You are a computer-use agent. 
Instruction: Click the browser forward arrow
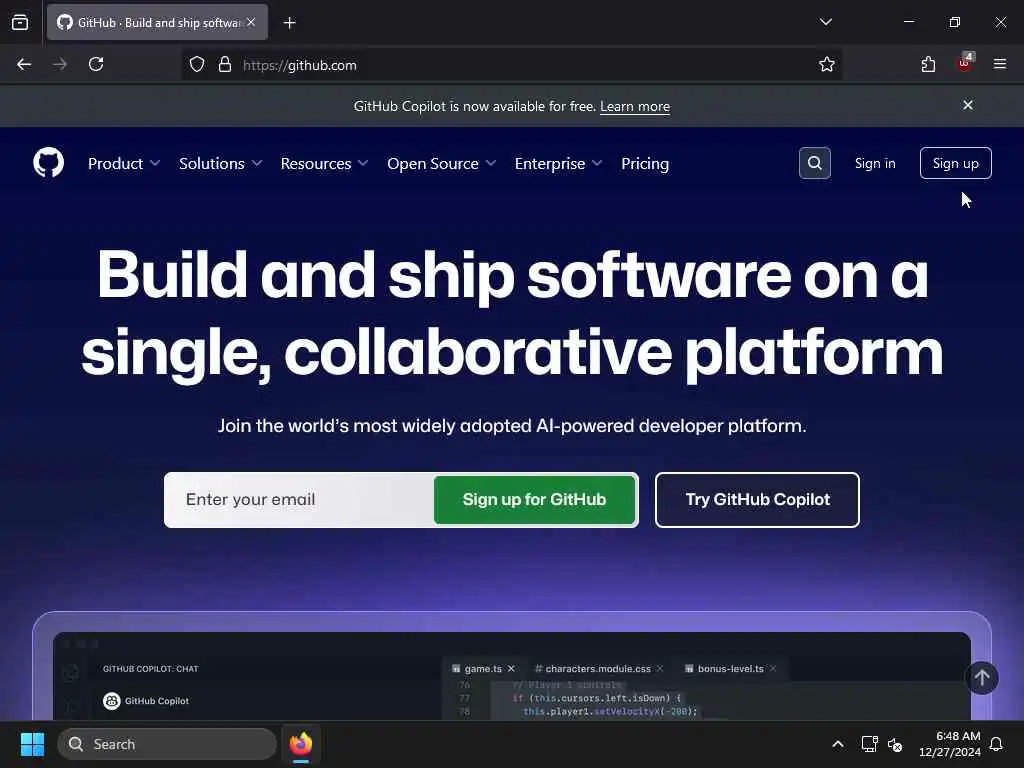tap(60, 64)
